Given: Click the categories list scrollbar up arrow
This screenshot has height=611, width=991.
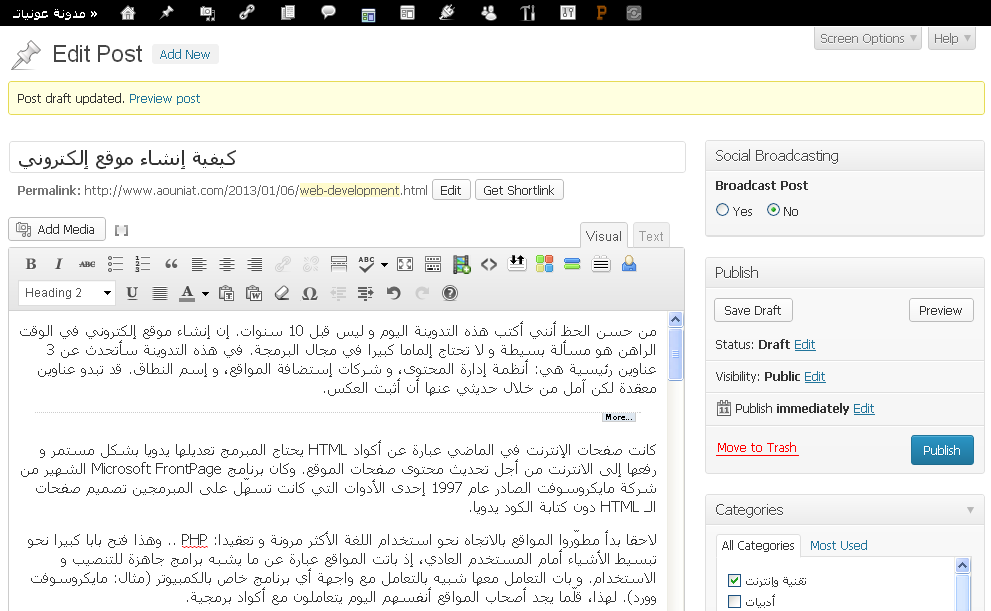Looking at the screenshot, I should click(963, 566).
